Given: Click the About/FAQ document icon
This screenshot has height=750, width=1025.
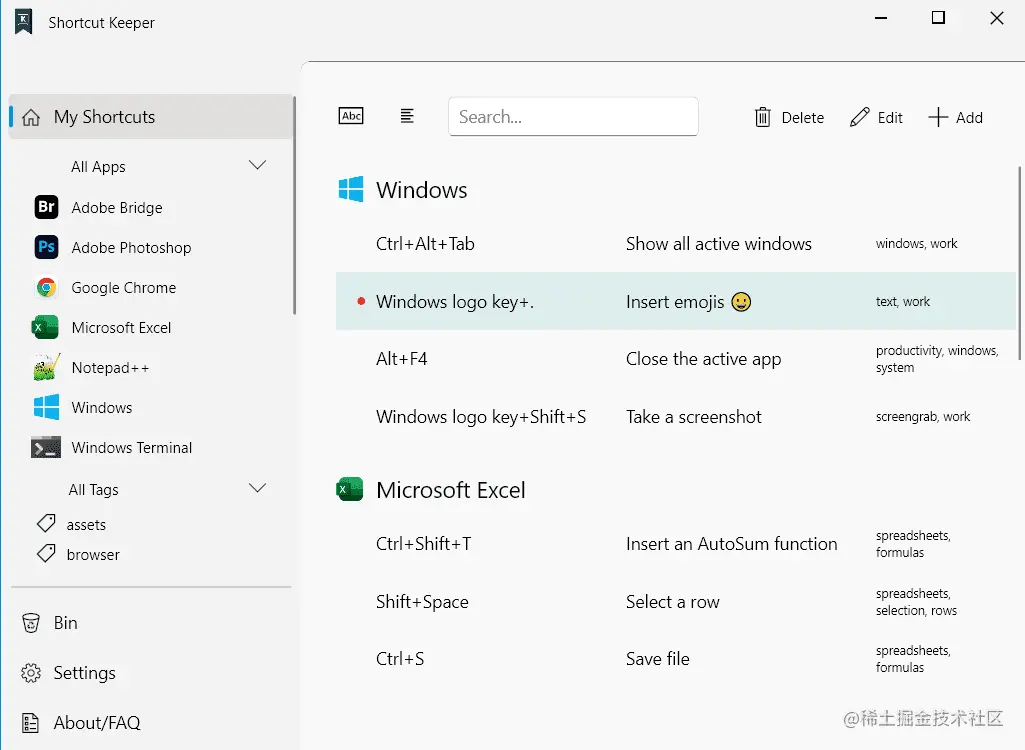Looking at the screenshot, I should (x=31, y=723).
